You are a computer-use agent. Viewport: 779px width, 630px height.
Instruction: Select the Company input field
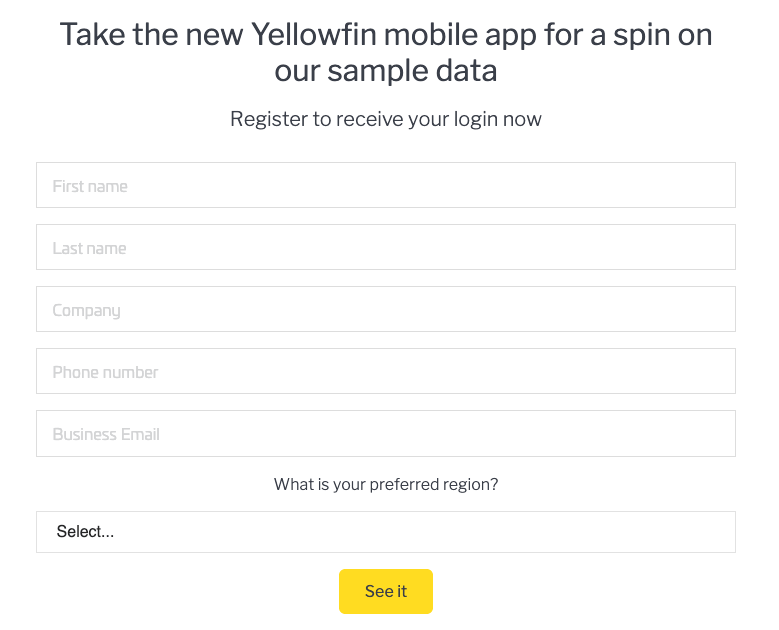coord(385,310)
